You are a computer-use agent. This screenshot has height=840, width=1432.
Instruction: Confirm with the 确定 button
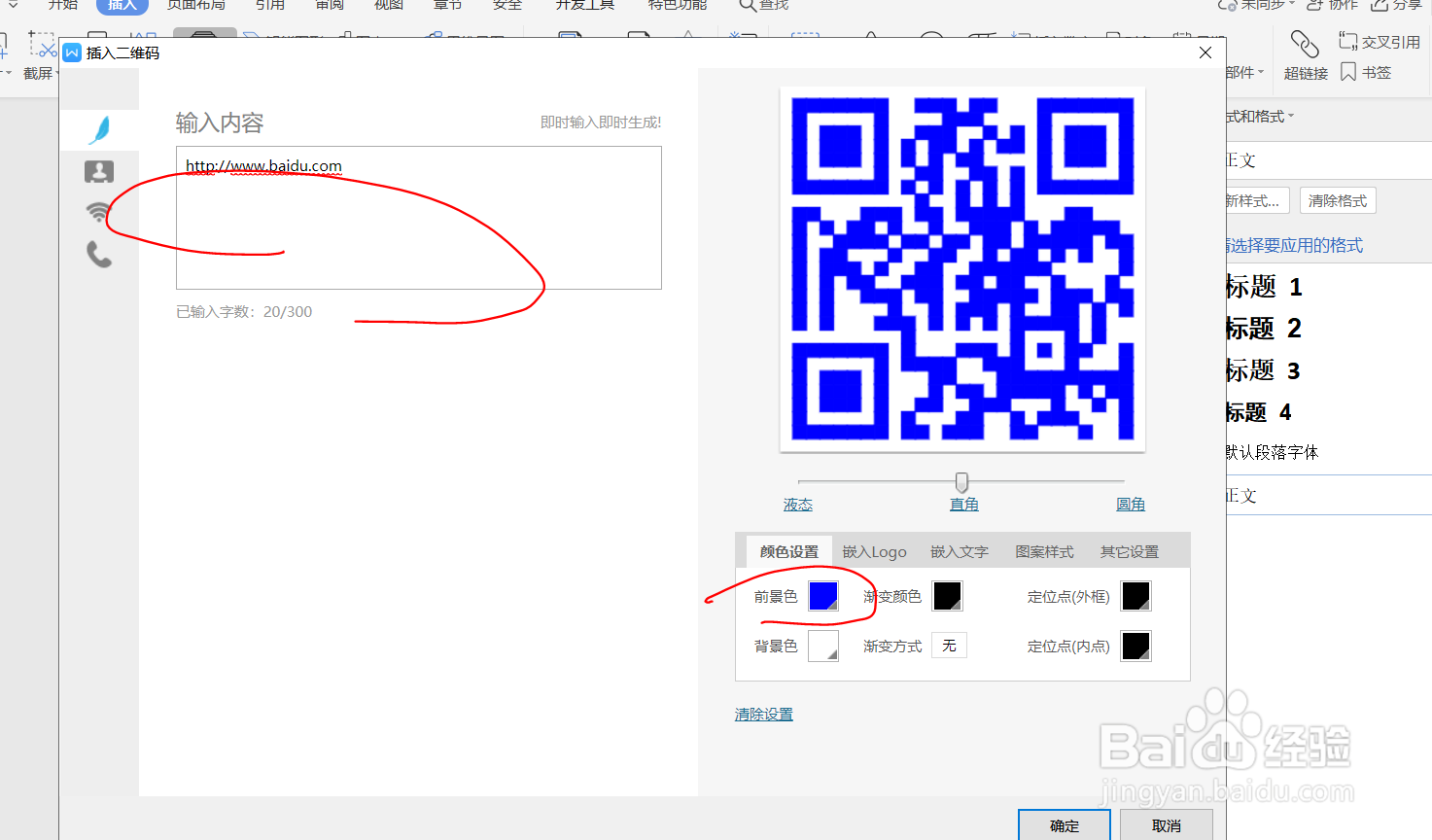click(x=1065, y=825)
